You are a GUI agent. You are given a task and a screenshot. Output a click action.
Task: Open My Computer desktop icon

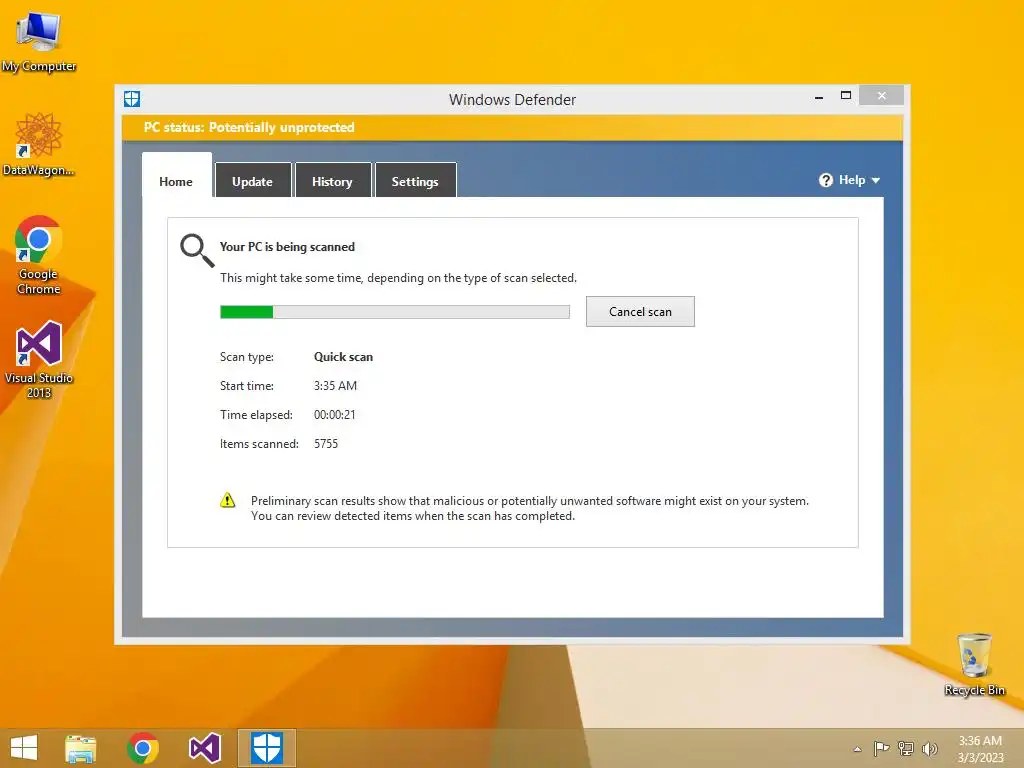pos(39,41)
